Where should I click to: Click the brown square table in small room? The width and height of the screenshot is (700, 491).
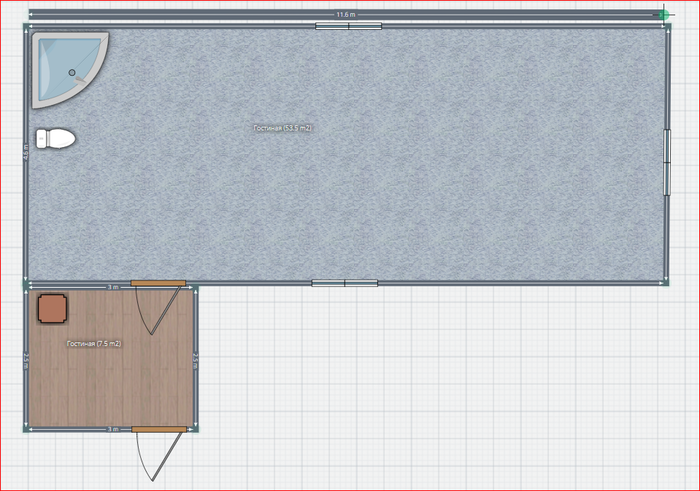pos(52,308)
